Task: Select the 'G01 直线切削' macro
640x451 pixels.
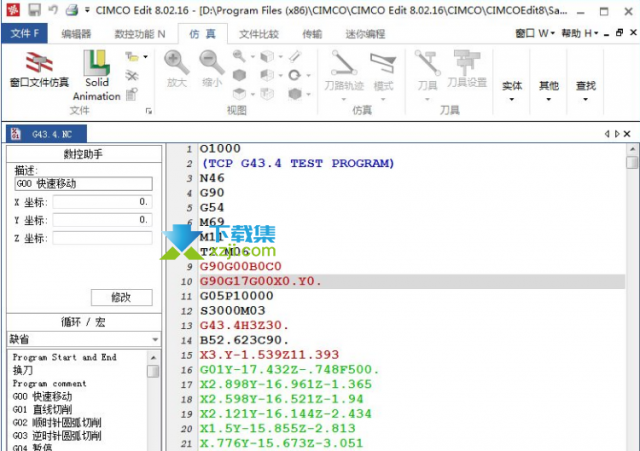Action: click(x=42, y=409)
